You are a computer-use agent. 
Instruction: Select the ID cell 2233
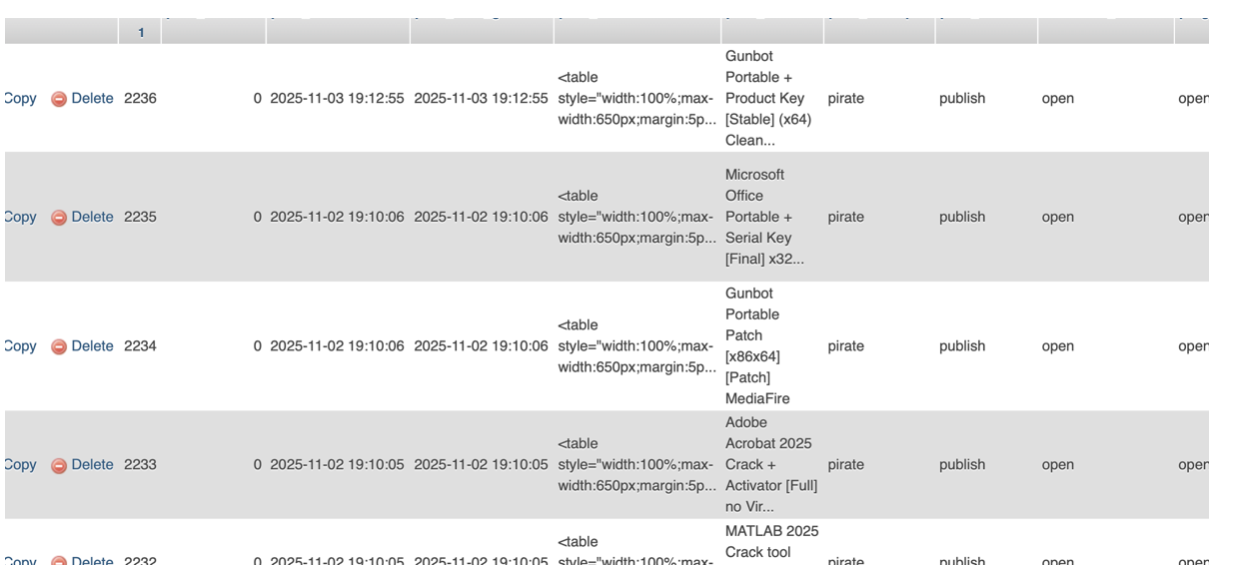[140, 465]
